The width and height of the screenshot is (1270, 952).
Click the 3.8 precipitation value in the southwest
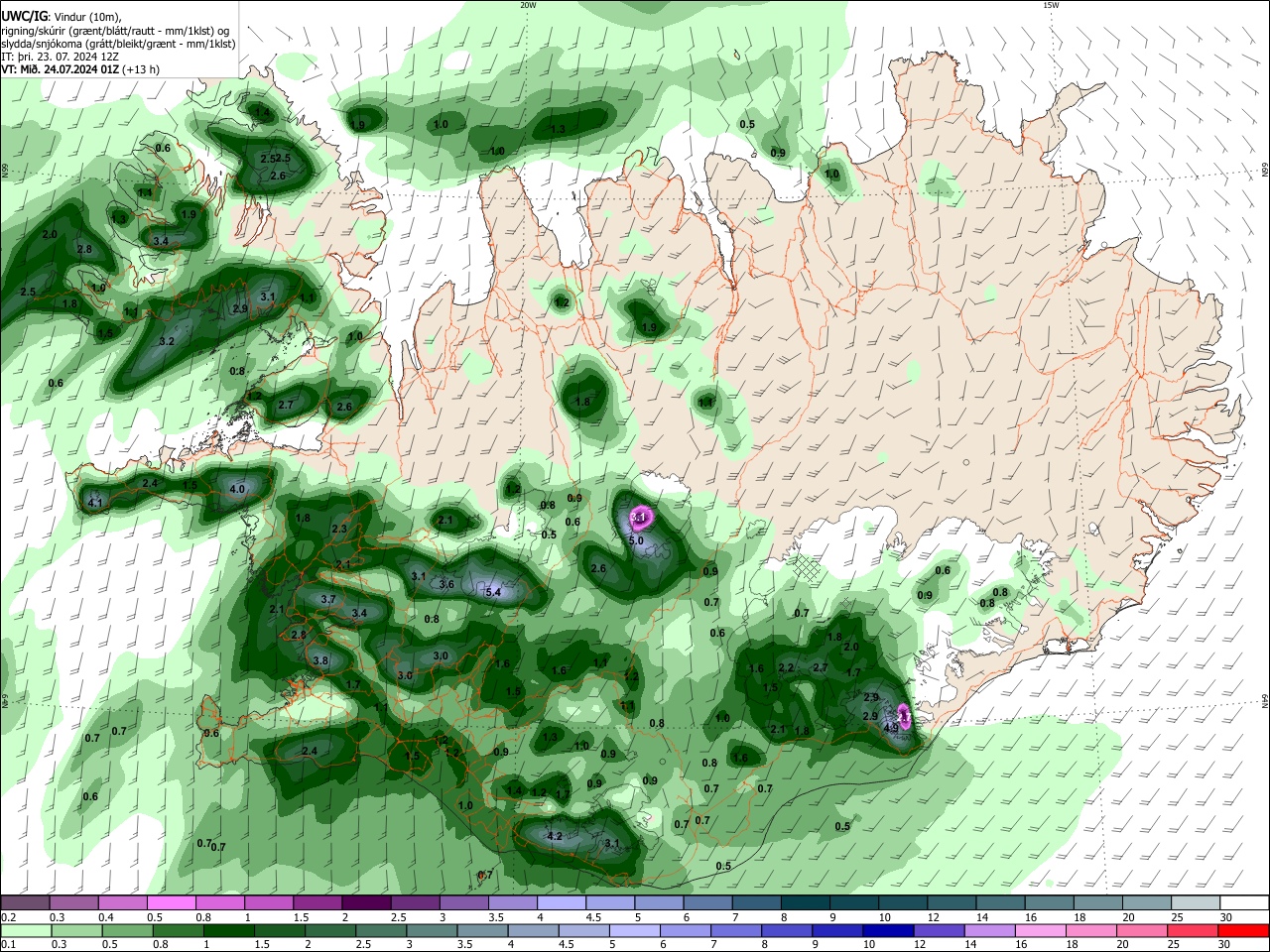[x=320, y=660]
